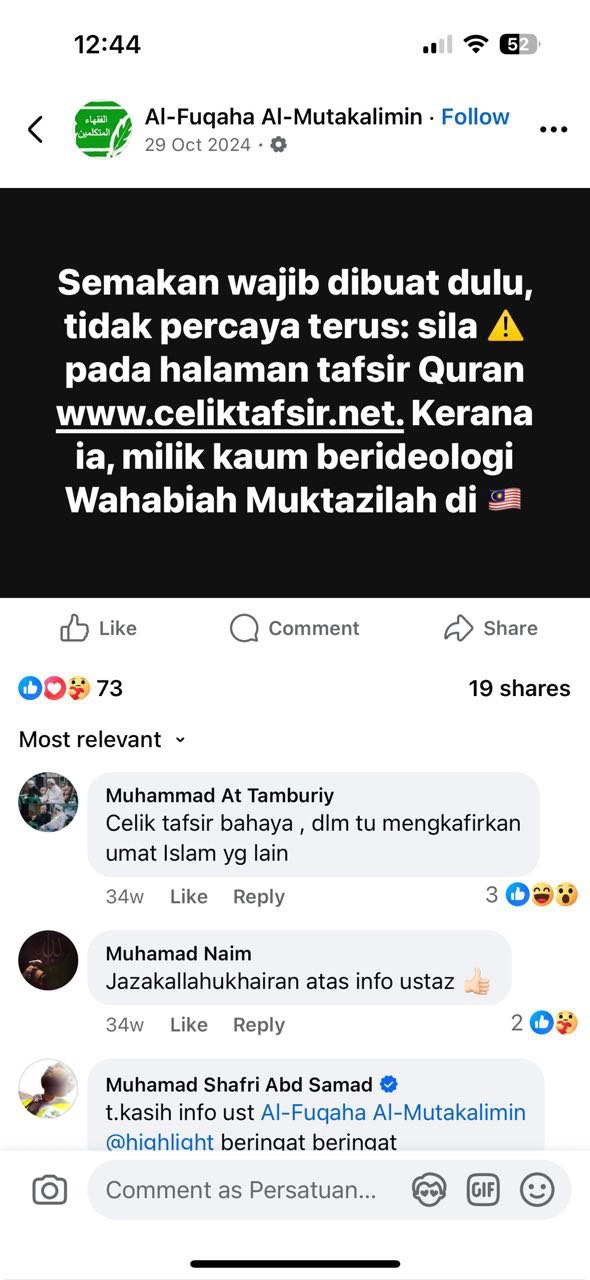Follow the Al-Fuqaha Al-Mutakalimin page

(x=476, y=117)
